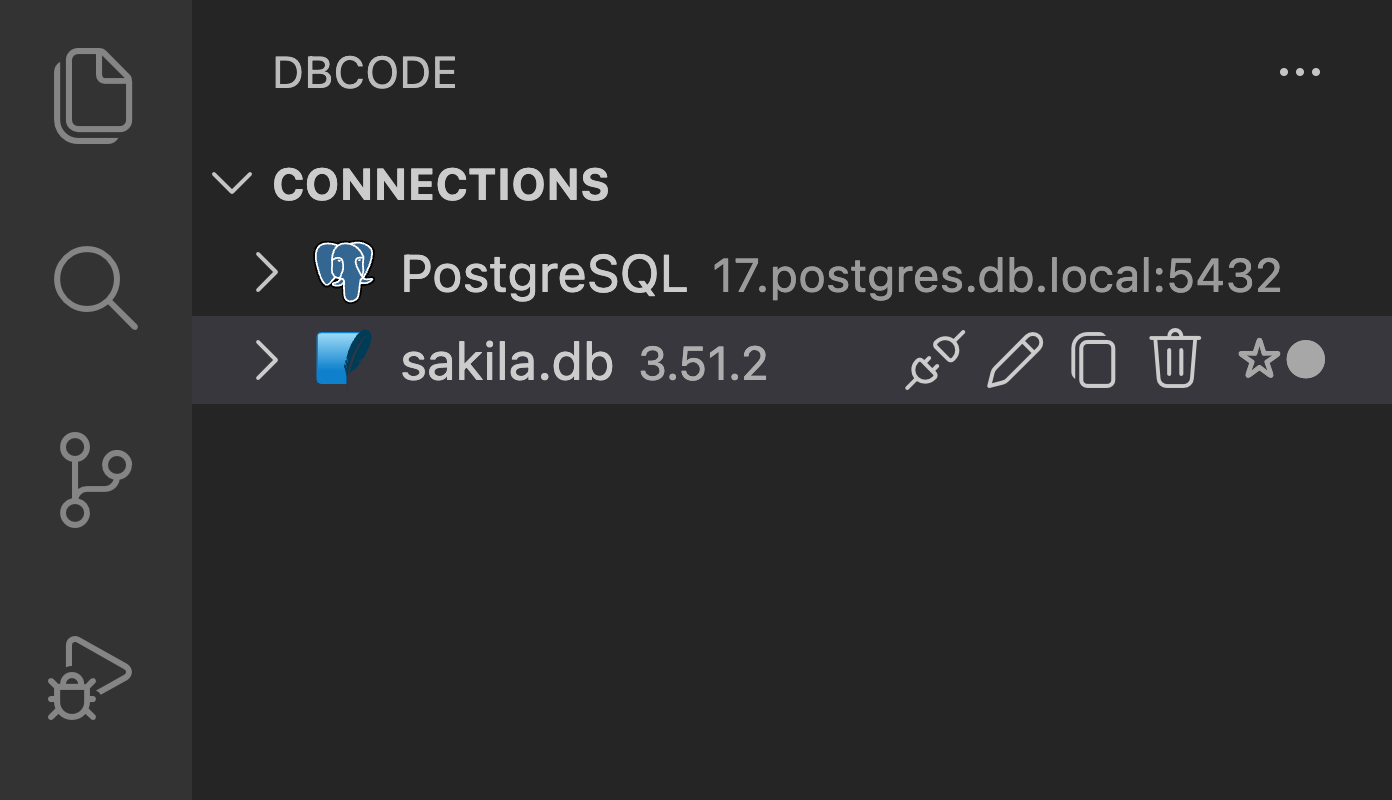Open the Source Control view
Image resolution: width=1392 pixels, height=800 pixels.
click(x=94, y=478)
